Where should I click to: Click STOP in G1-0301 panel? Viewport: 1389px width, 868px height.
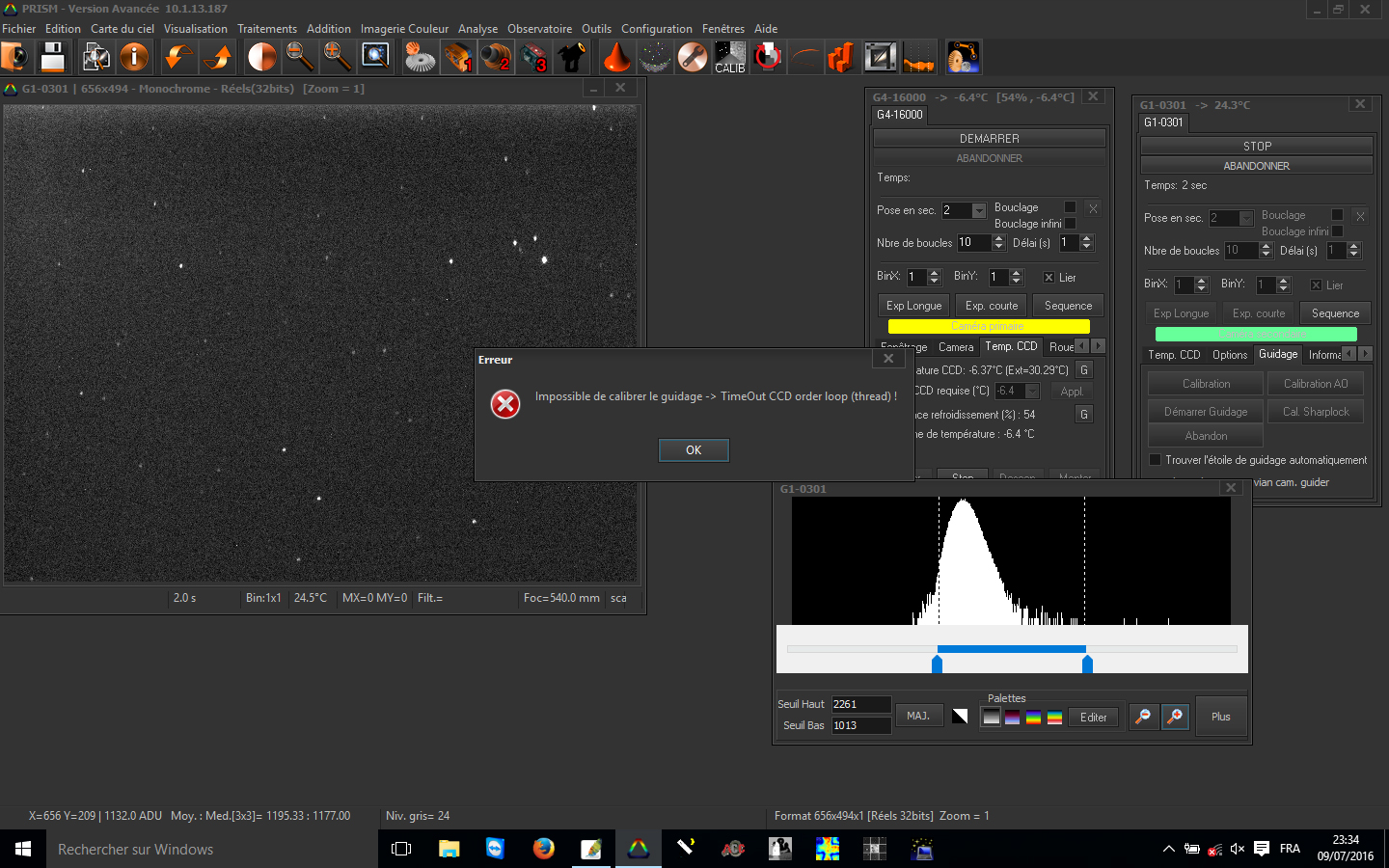(1257, 147)
